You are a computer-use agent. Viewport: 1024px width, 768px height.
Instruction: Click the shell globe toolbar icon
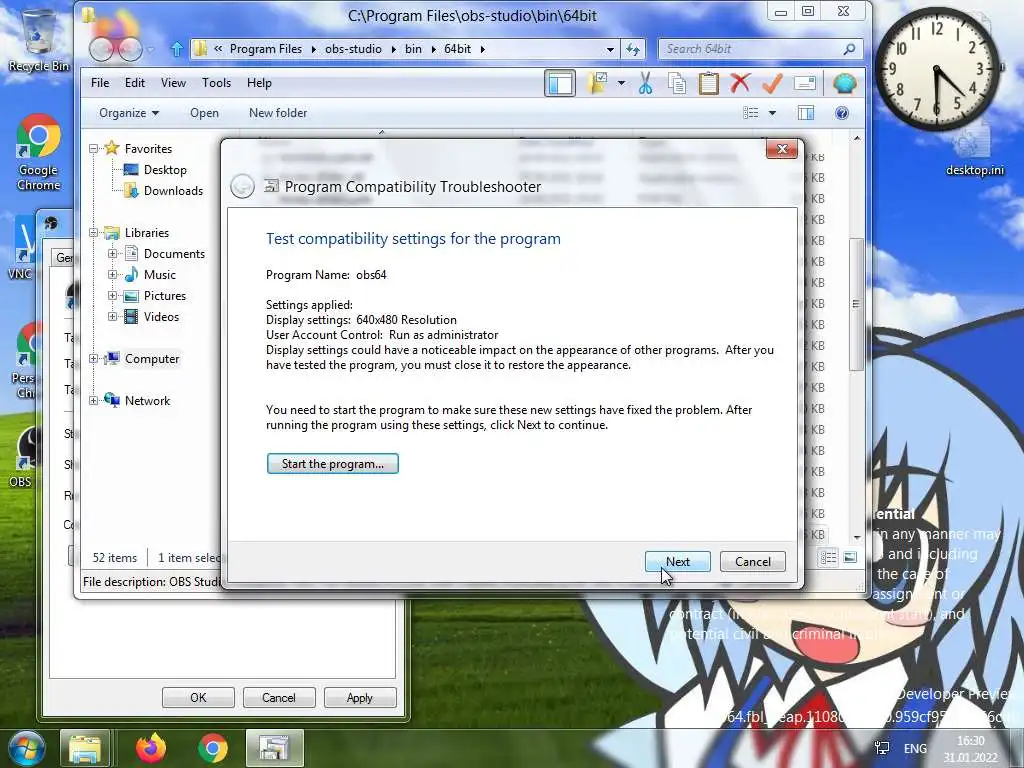point(844,84)
